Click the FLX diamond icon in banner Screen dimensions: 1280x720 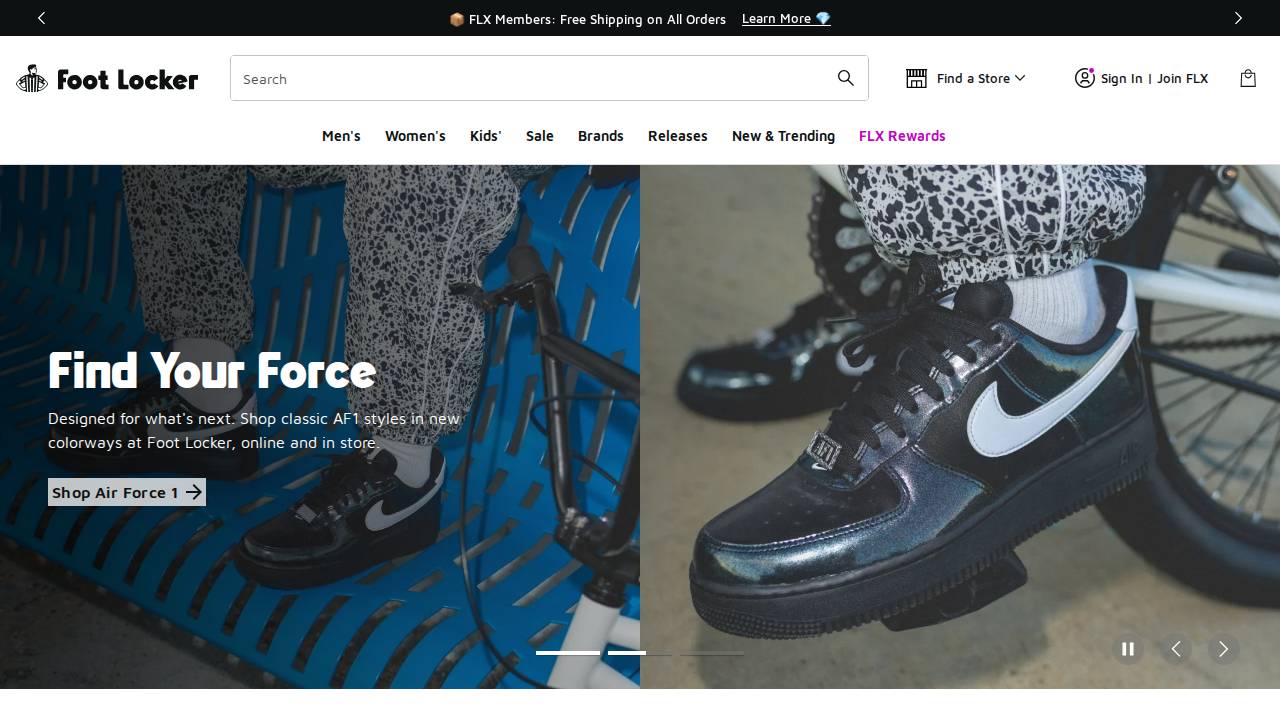pyautogui.click(x=822, y=18)
